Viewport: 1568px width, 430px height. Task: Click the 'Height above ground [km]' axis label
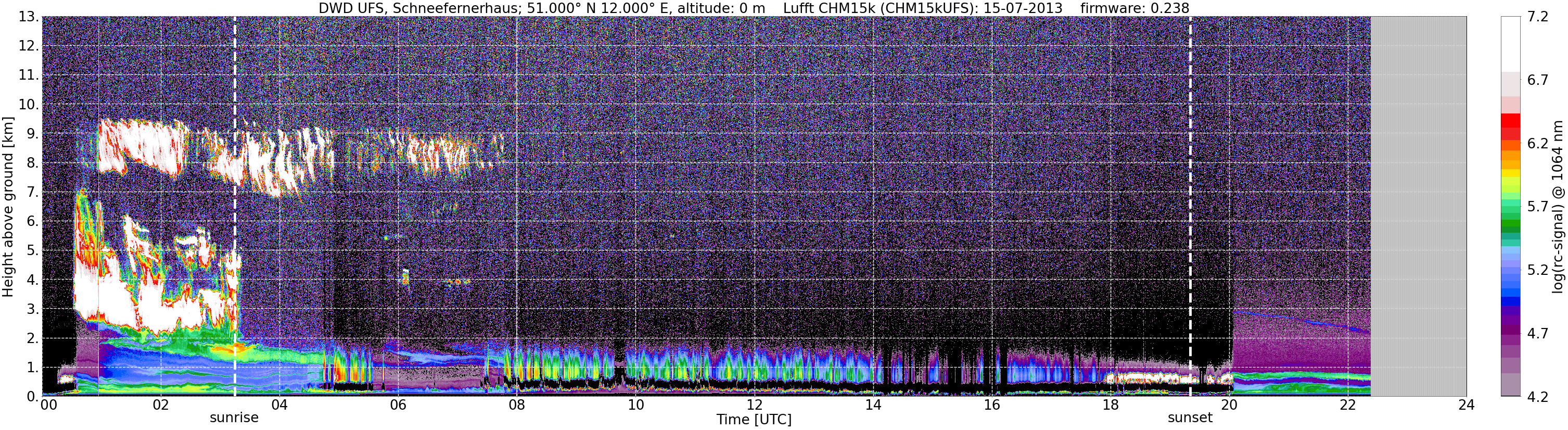tap(8, 207)
